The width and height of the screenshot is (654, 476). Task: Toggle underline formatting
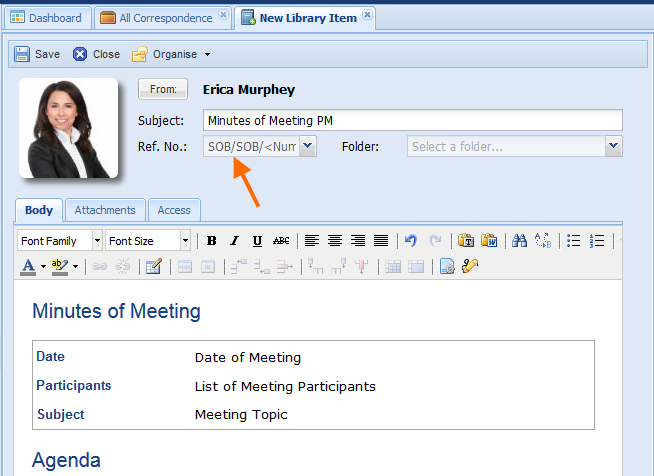[257, 241]
